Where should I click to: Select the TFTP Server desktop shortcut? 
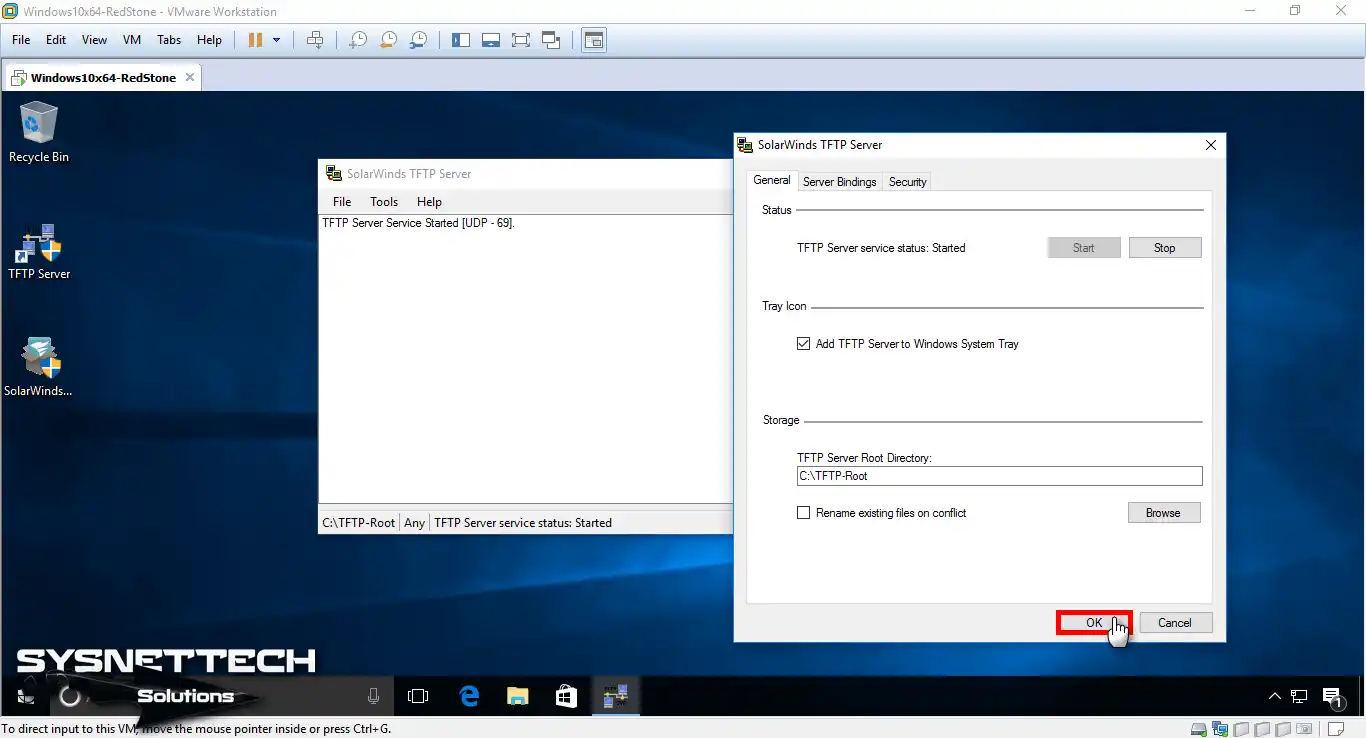click(39, 251)
